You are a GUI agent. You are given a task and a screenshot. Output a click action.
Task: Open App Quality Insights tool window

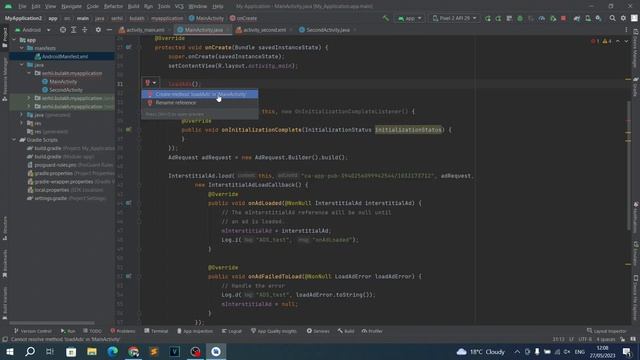[x=273, y=331]
